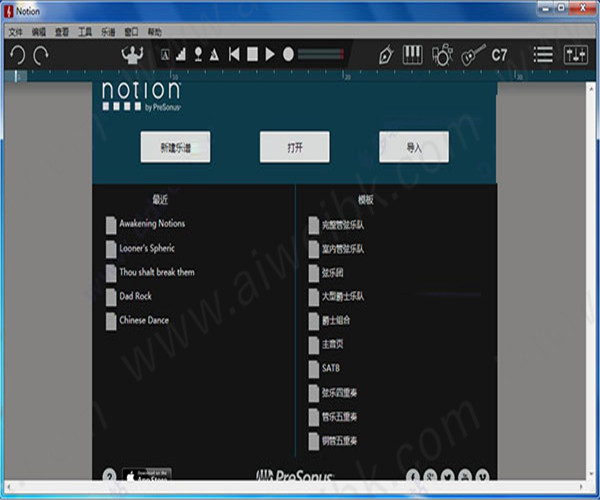The width and height of the screenshot is (600, 500).
Task: Click the App Store download badge
Action: coord(147,474)
